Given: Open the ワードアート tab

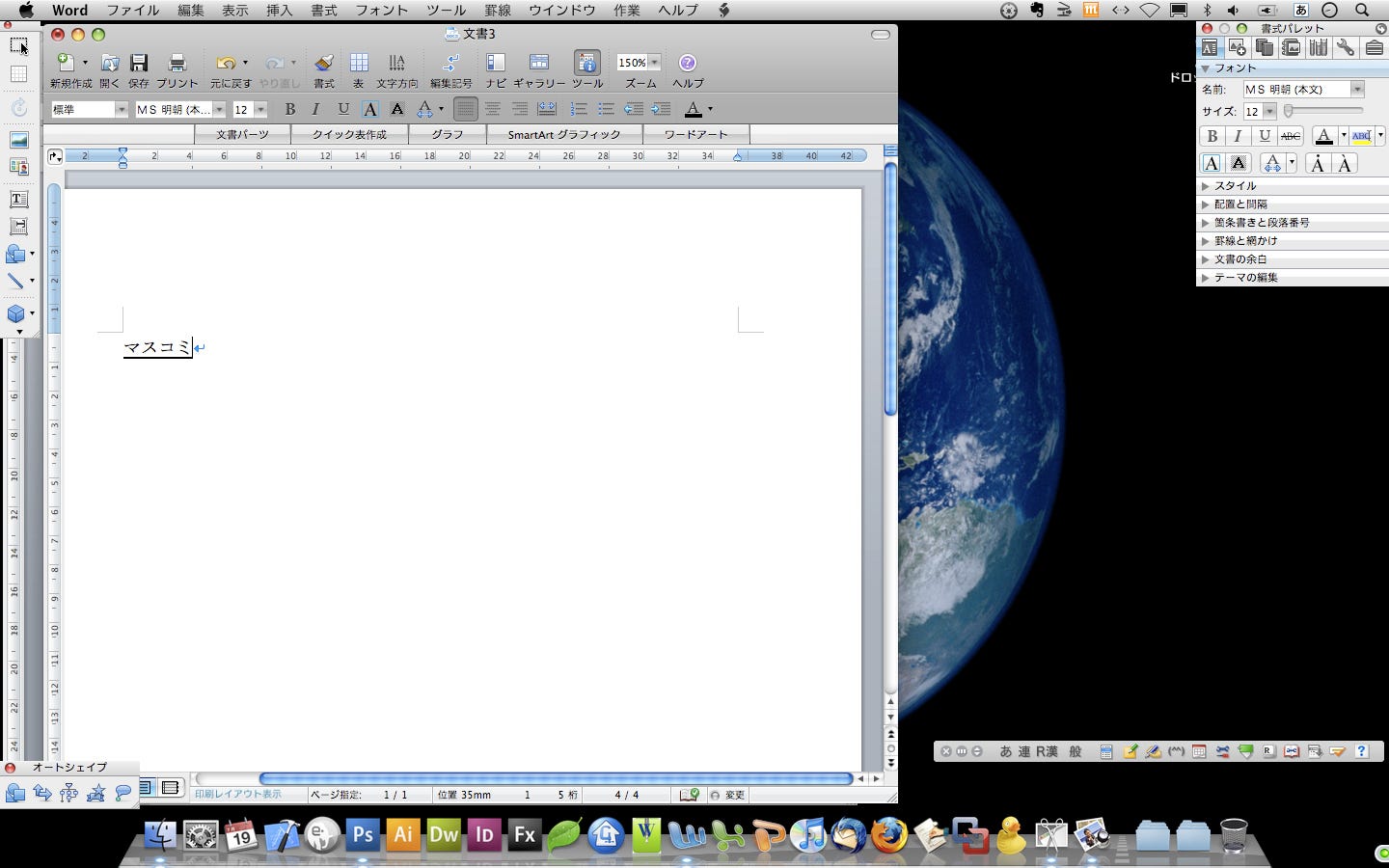Looking at the screenshot, I should [695, 134].
